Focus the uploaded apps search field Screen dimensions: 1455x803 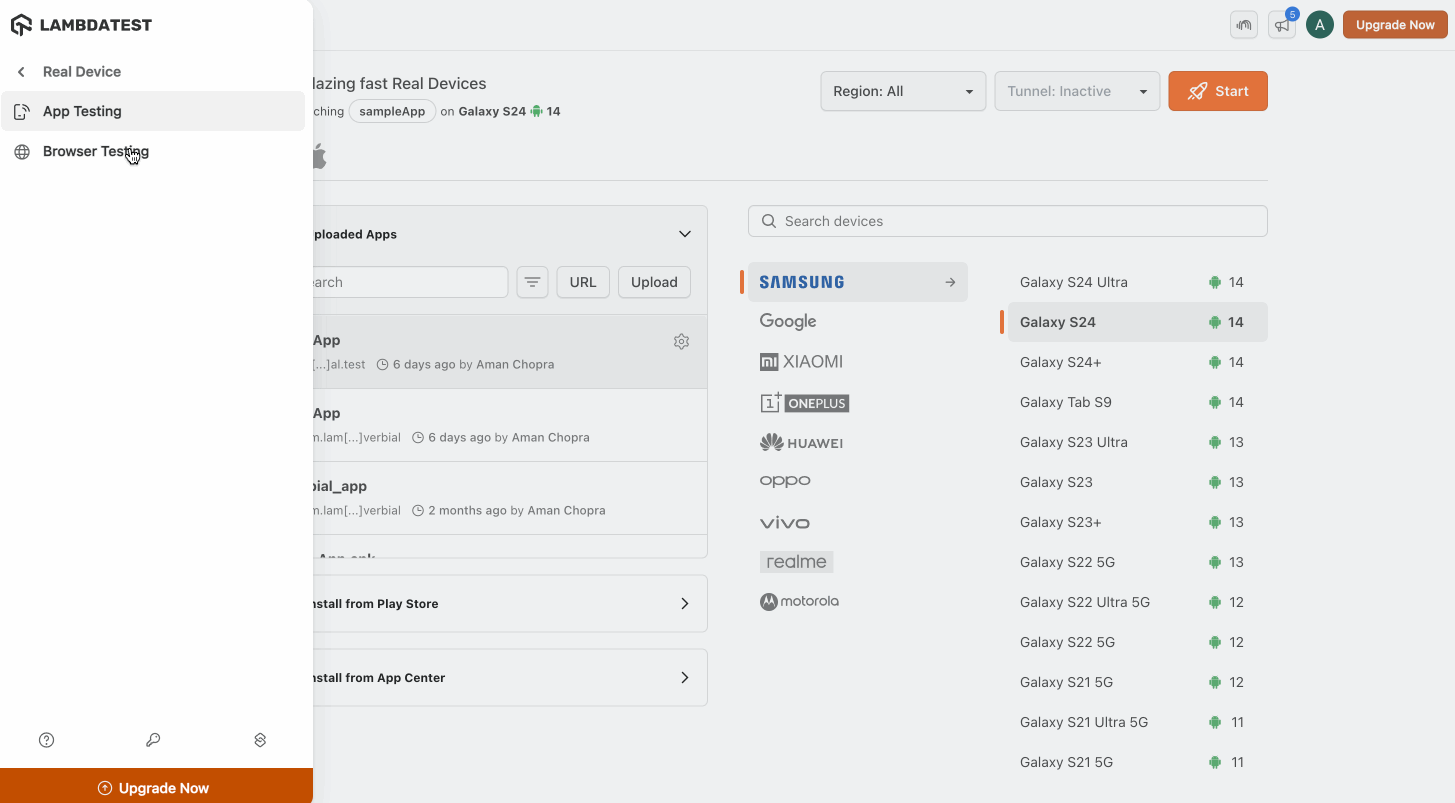pos(410,282)
